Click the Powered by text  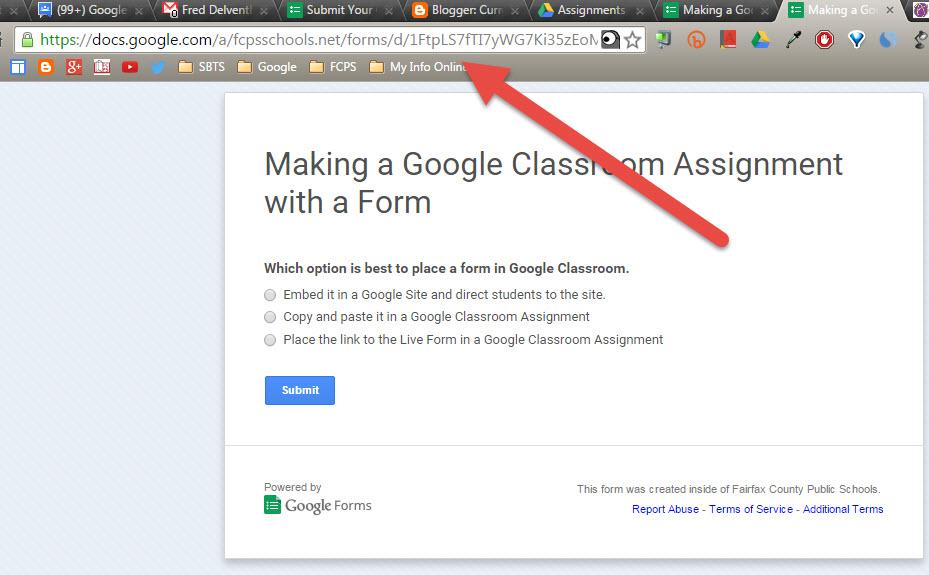point(293,487)
